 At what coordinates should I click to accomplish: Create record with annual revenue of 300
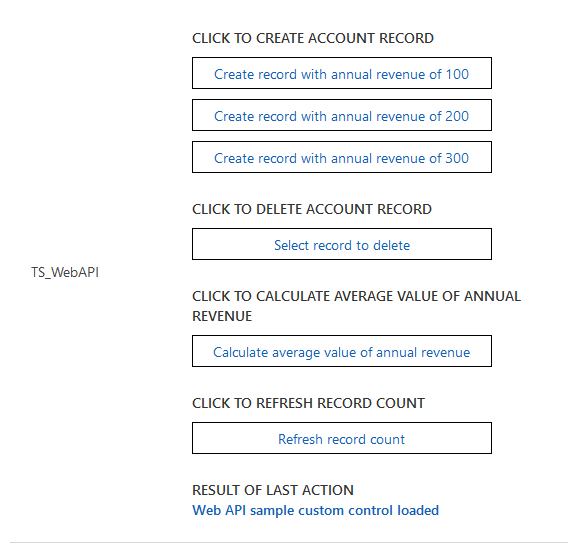(342, 157)
